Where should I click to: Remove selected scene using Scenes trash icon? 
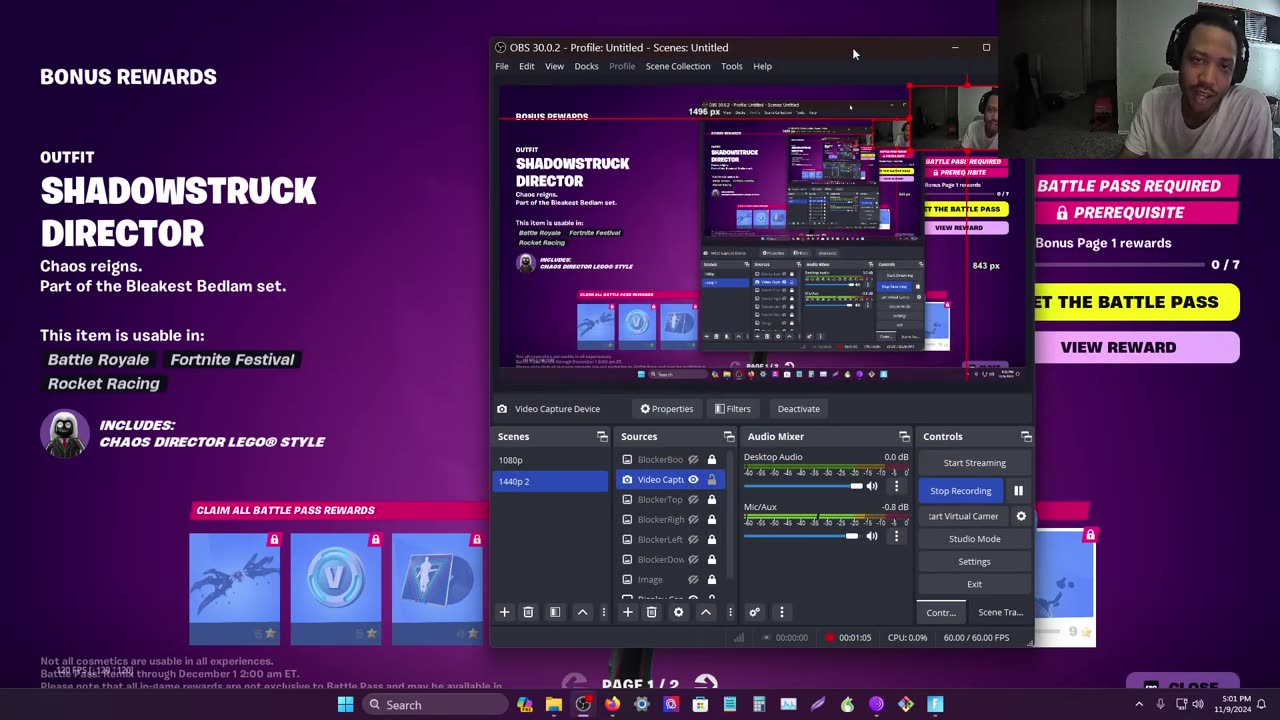point(528,612)
